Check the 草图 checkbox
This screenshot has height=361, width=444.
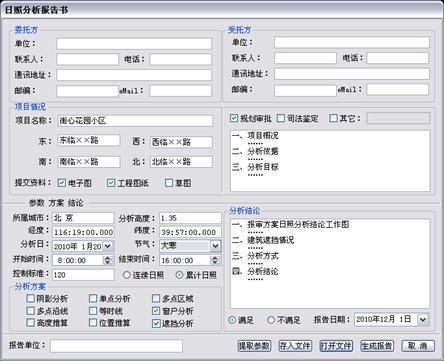pyautogui.click(x=169, y=182)
